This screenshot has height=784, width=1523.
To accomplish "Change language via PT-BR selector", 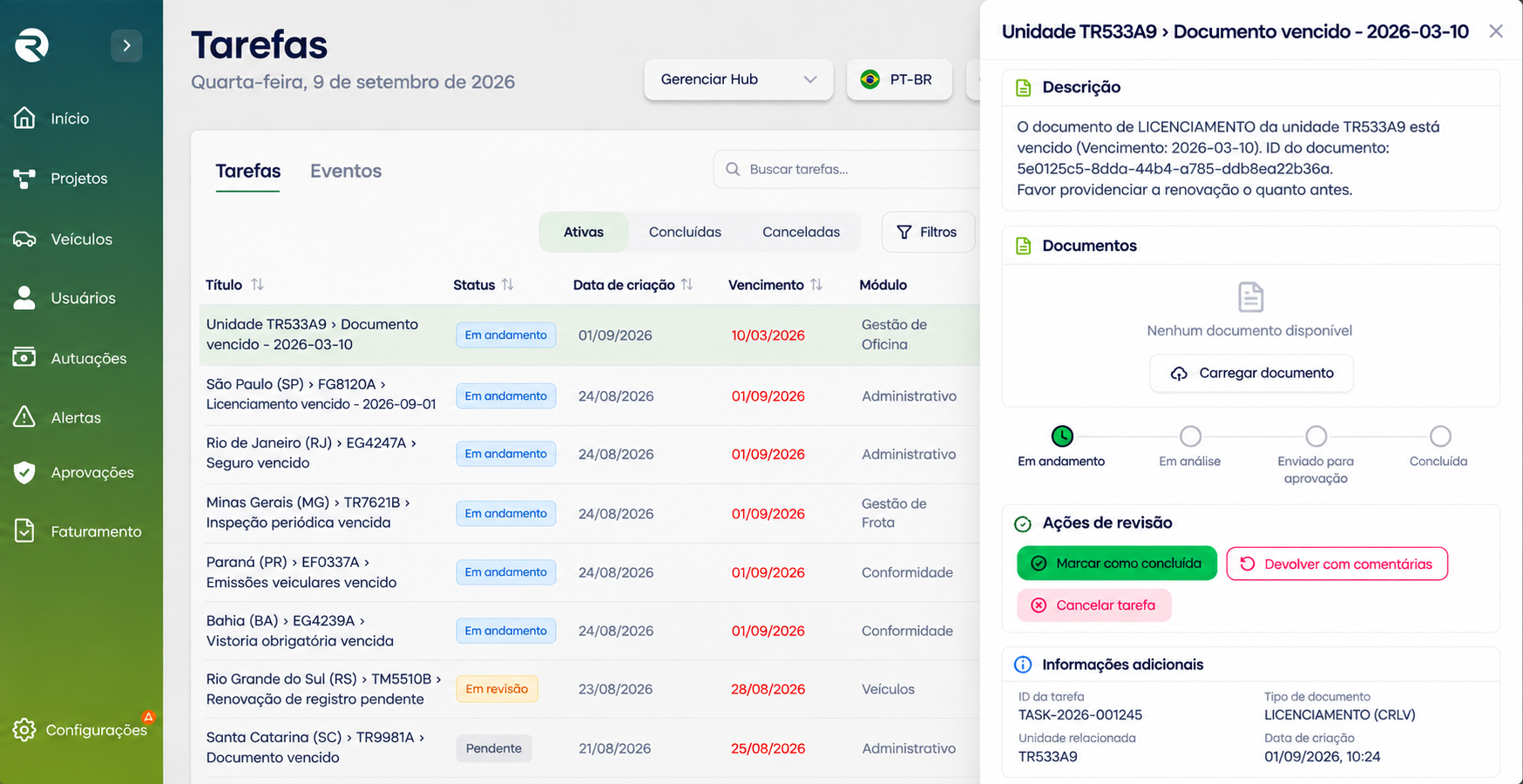I will 899,79.
